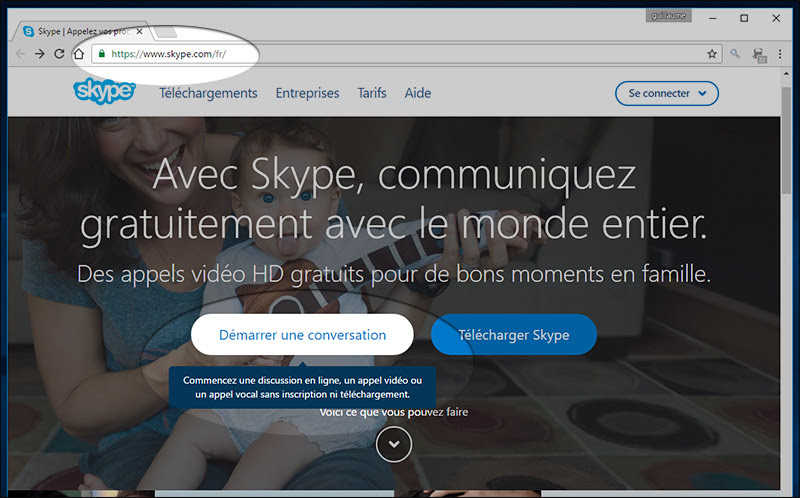Reload the Skype page
Viewport: 800px width, 498px height.
[x=59, y=54]
